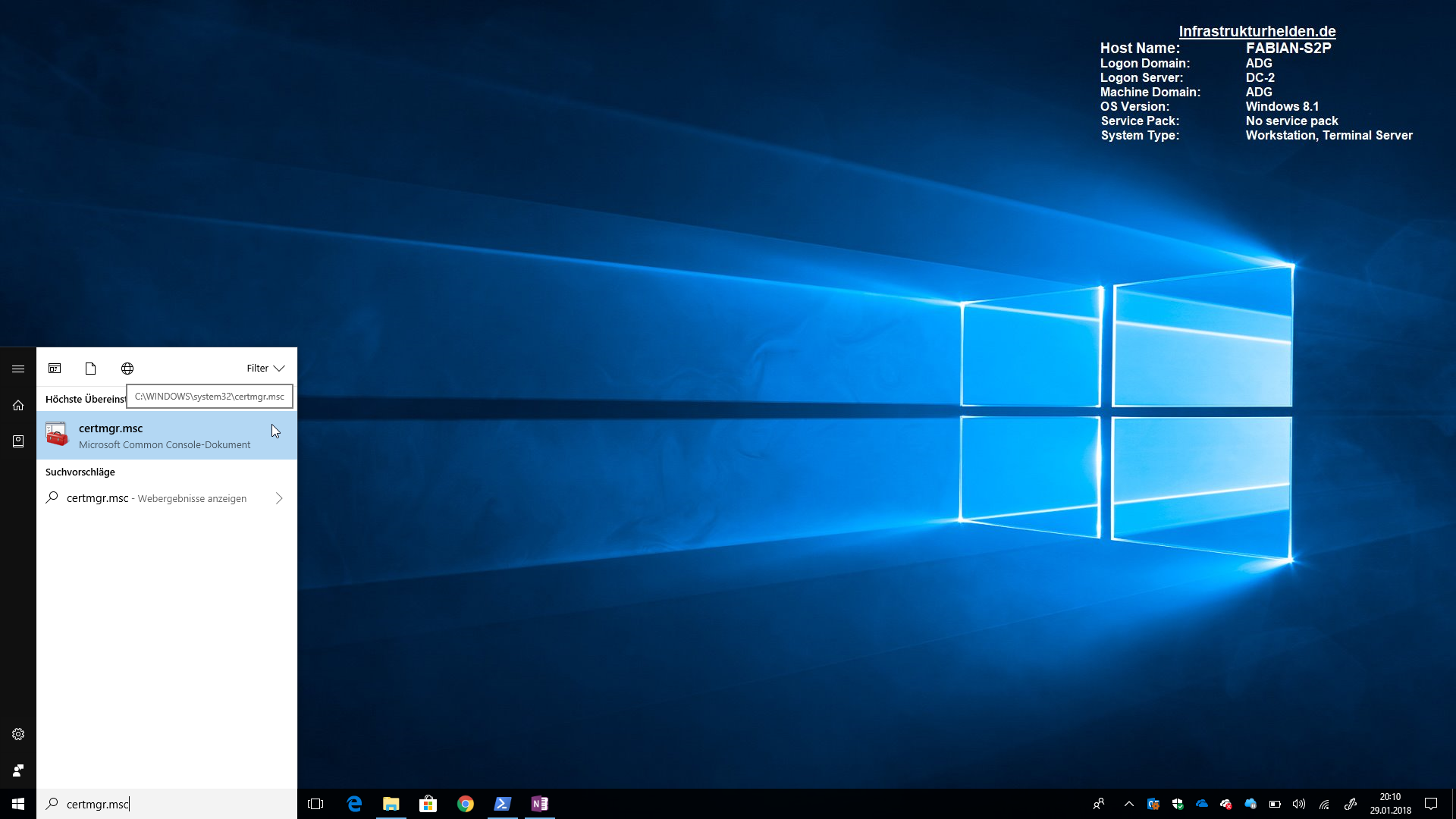This screenshot has height=819, width=1456.
Task: Show hidden system tray icons
Action: click(1128, 804)
